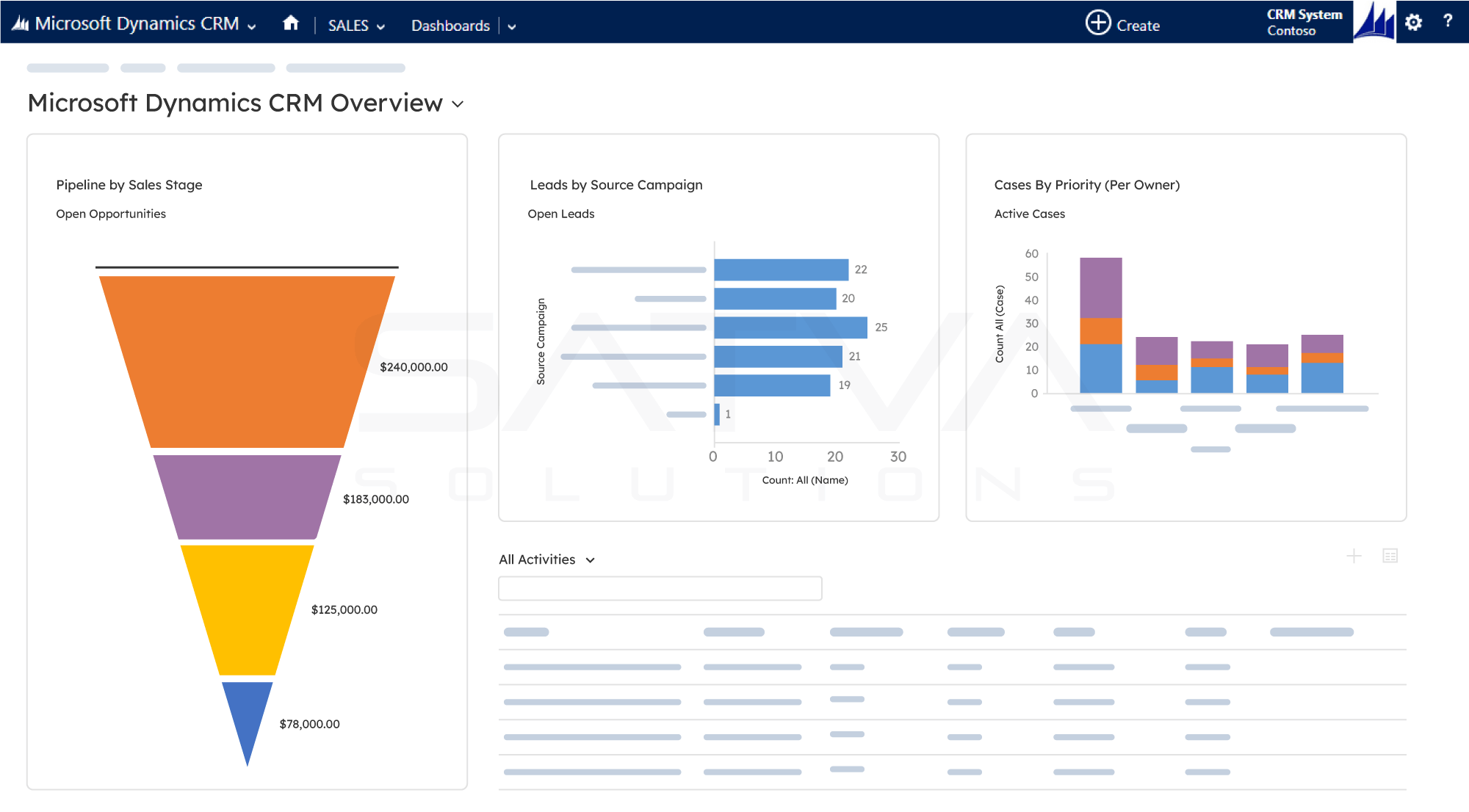Go to the Home icon
The width and height of the screenshot is (1469, 812).
point(291,23)
